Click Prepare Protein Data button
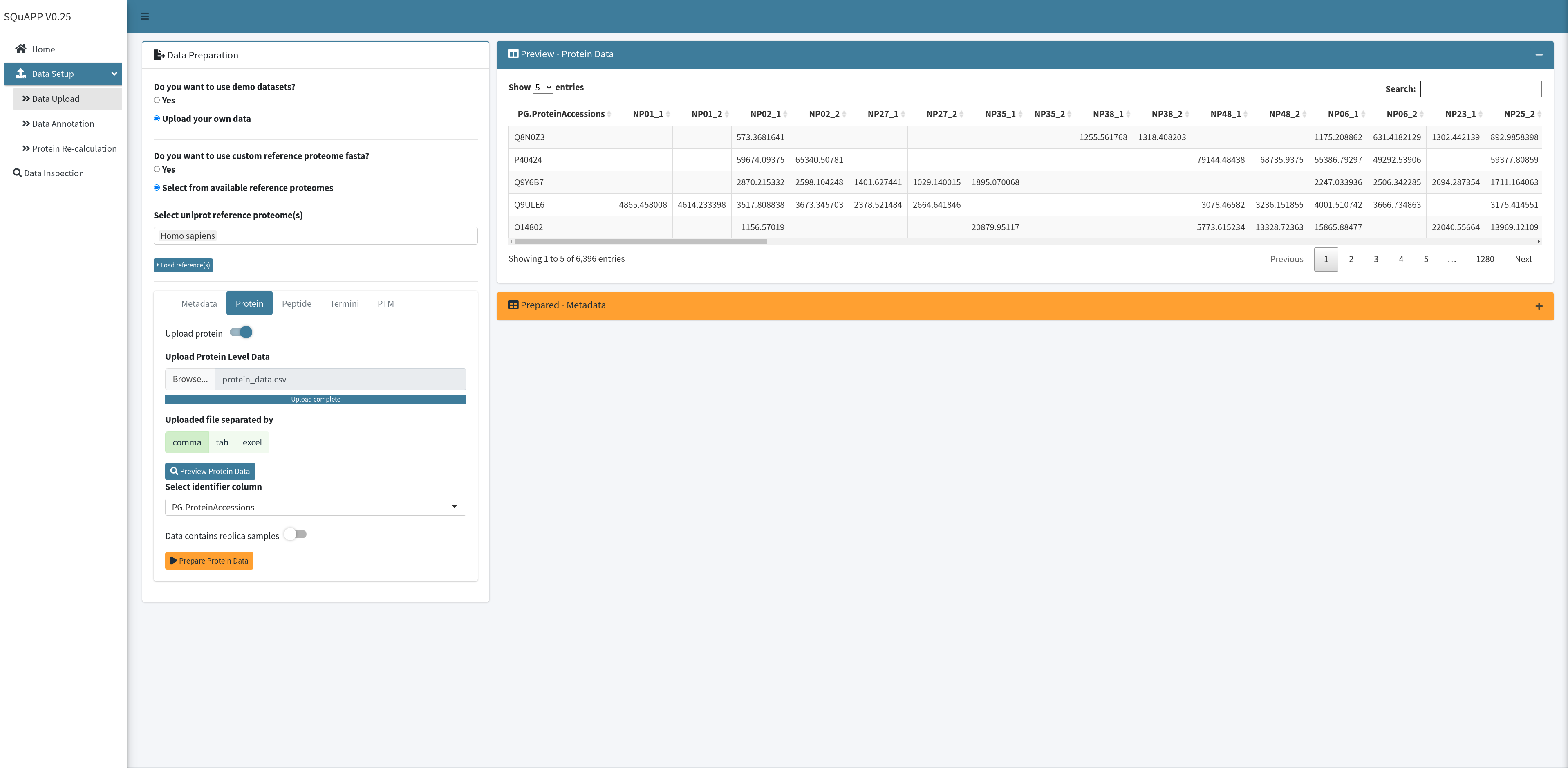Screen dimensions: 1568x768 [209, 561]
